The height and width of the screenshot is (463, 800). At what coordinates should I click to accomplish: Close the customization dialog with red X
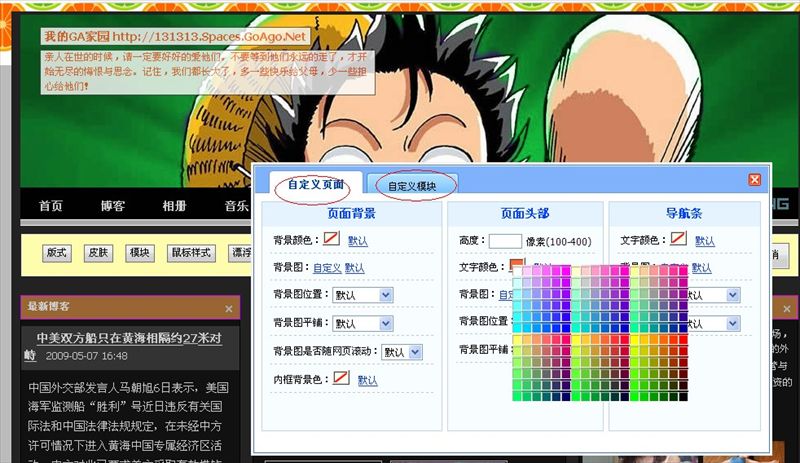[755, 180]
